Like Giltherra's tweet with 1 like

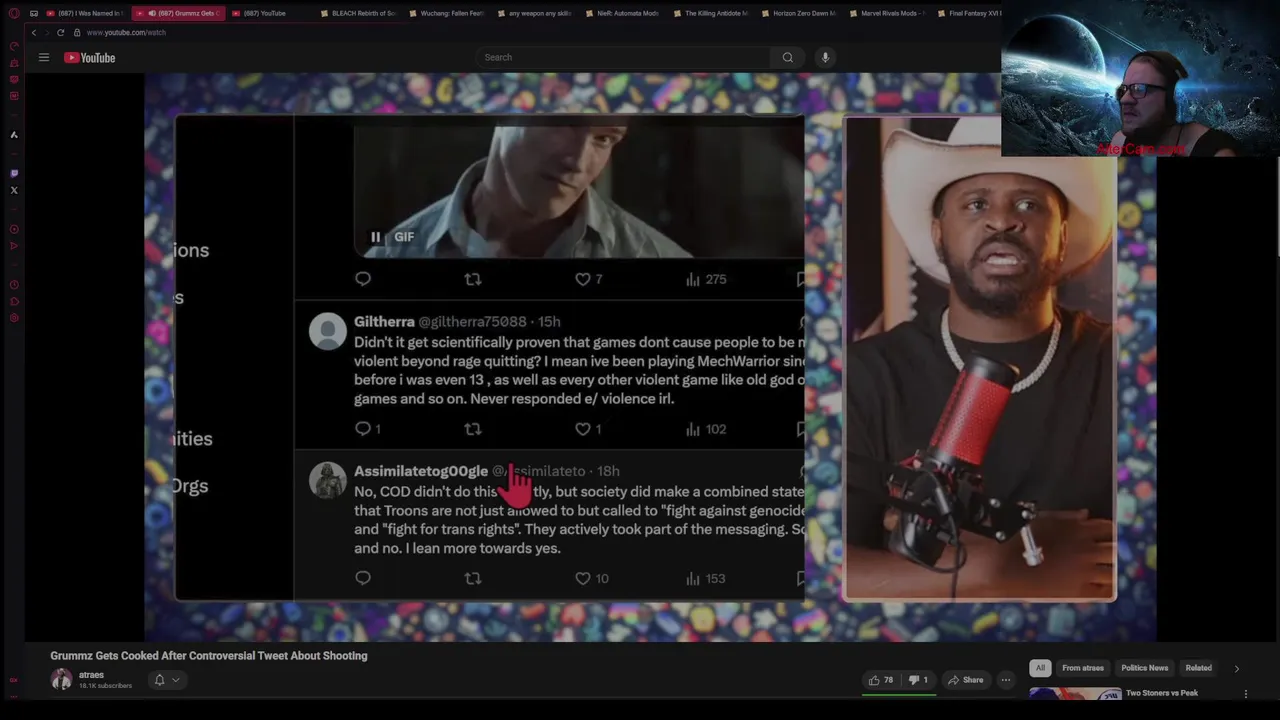point(588,429)
